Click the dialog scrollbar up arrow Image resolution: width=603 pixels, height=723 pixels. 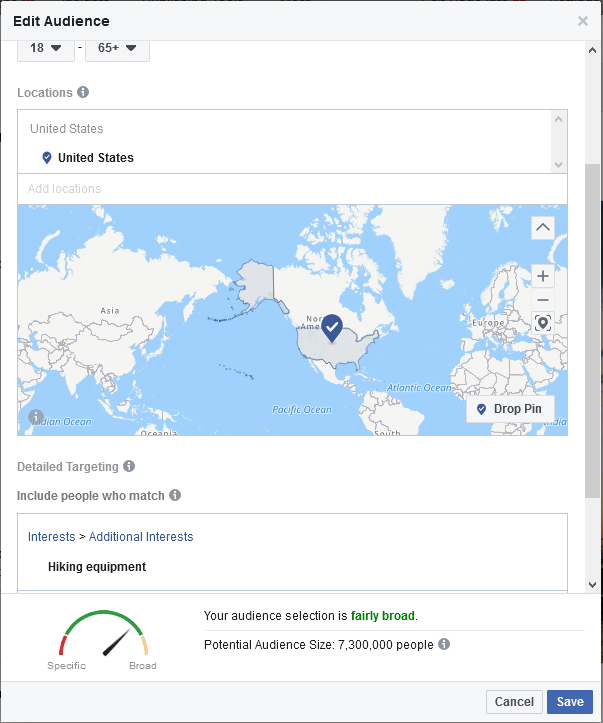coord(592,50)
